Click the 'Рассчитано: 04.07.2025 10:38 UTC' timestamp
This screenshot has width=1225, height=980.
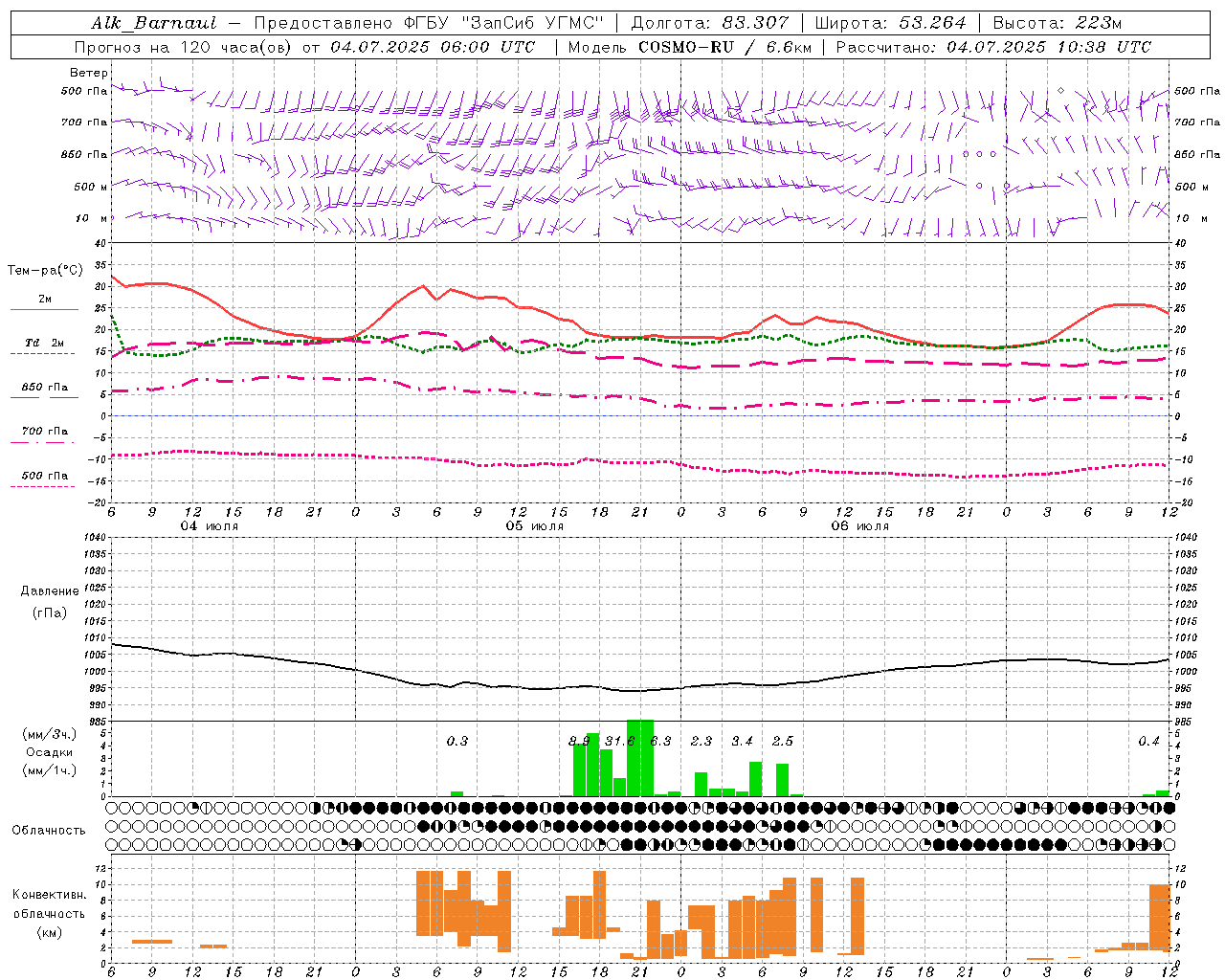[x=993, y=47]
